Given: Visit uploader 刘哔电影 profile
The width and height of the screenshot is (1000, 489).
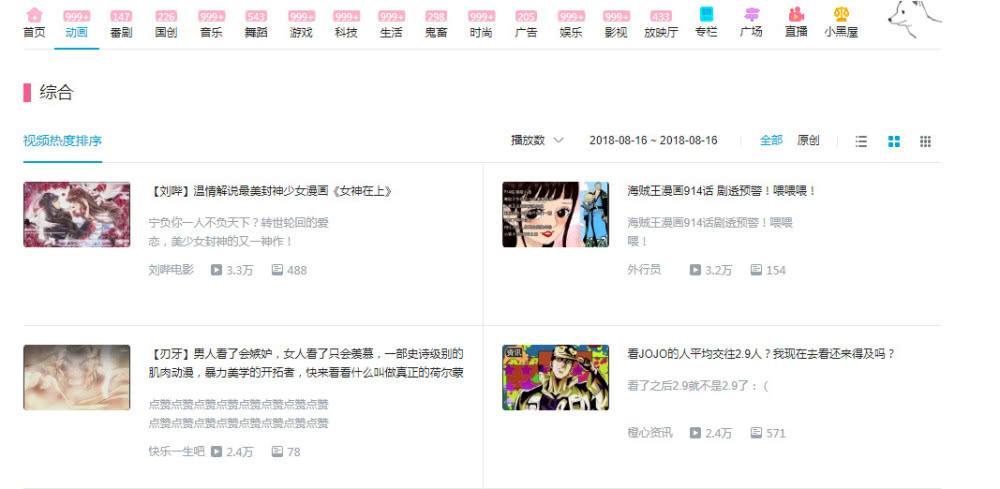Looking at the screenshot, I should [x=171, y=270].
